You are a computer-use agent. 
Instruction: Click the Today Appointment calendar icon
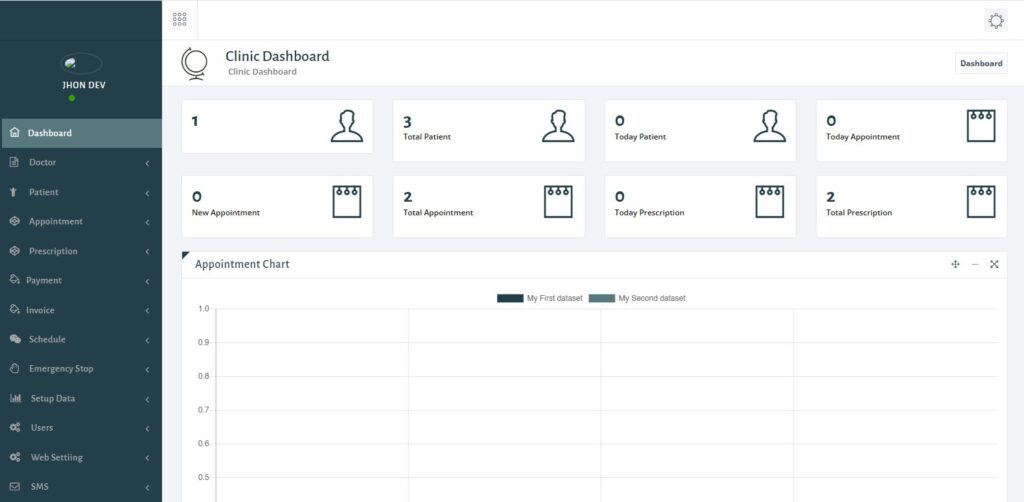coord(981,126)
